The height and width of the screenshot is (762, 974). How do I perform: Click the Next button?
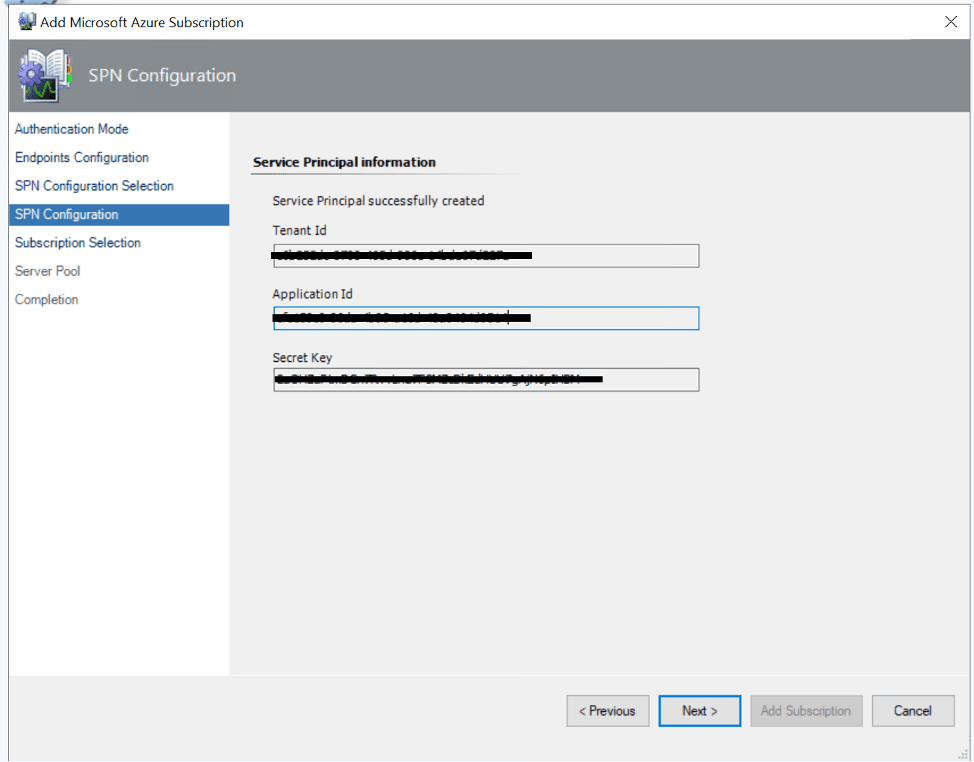click(x=699, y=711)
